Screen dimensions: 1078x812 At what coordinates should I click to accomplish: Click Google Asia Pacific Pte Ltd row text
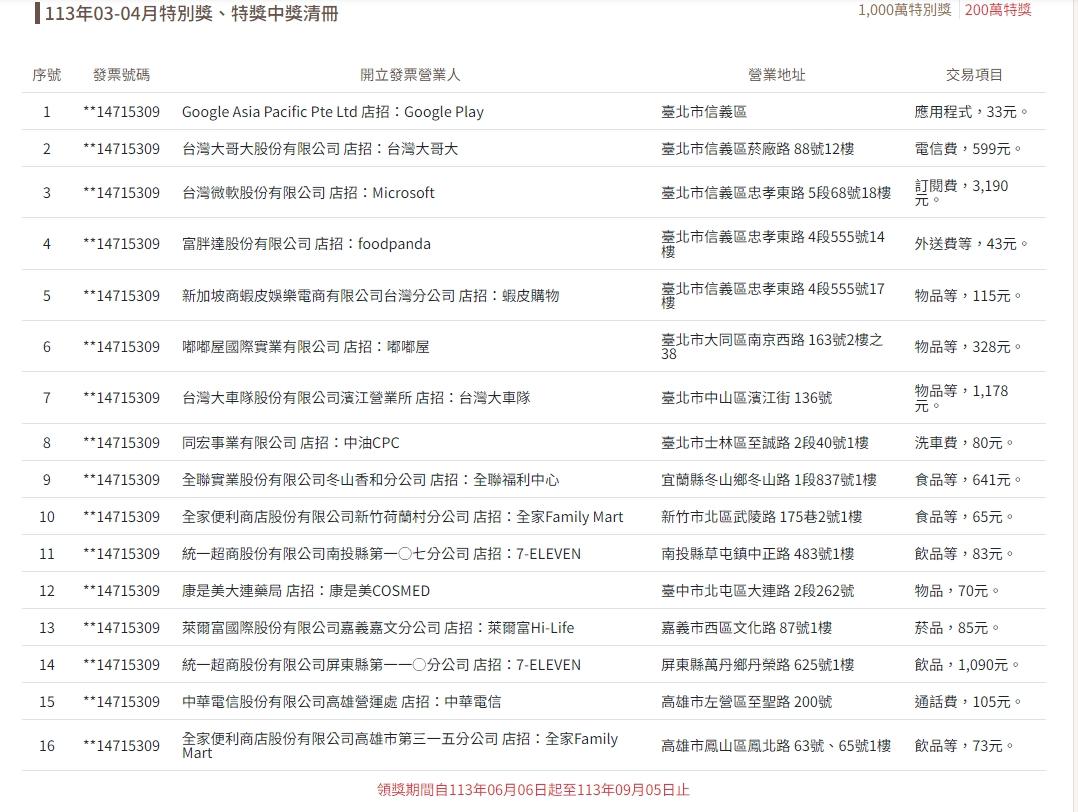coord(333,111)
